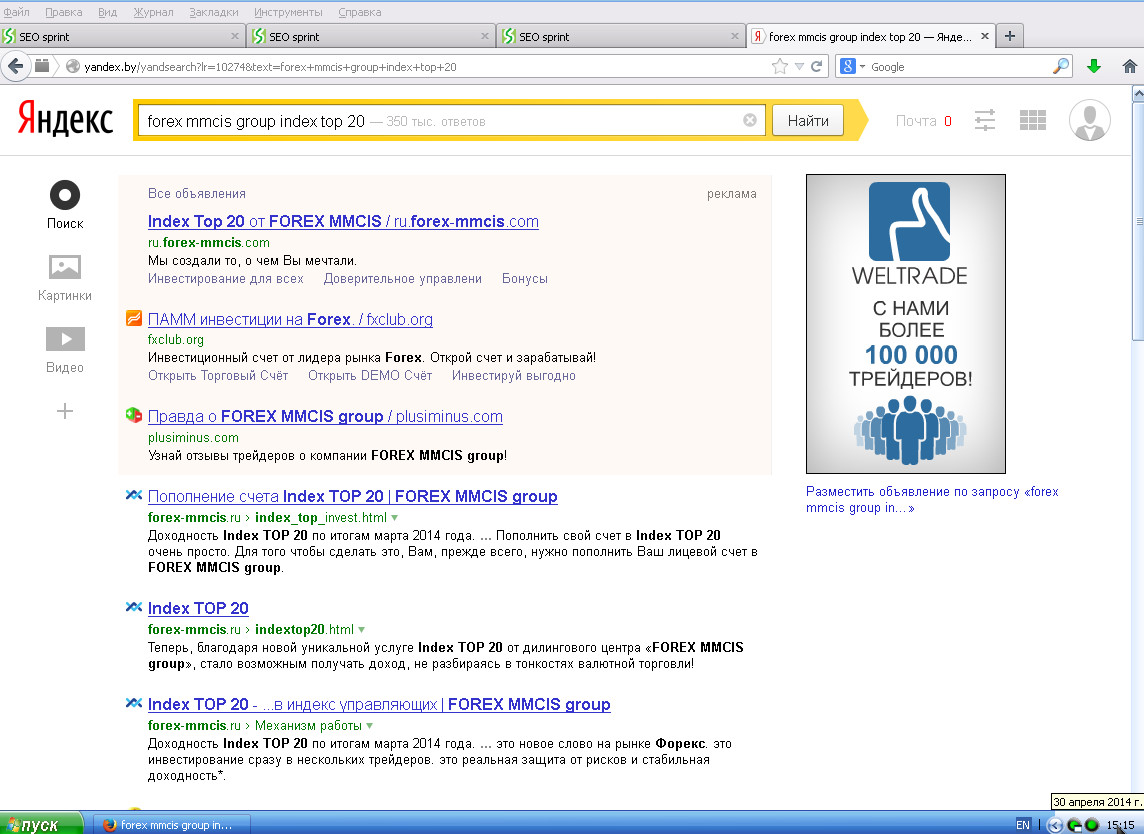The height and width of the screenshot is (834, 1144).
Task: Click the system tray clock 15:15
Action: click(1121, 825)
